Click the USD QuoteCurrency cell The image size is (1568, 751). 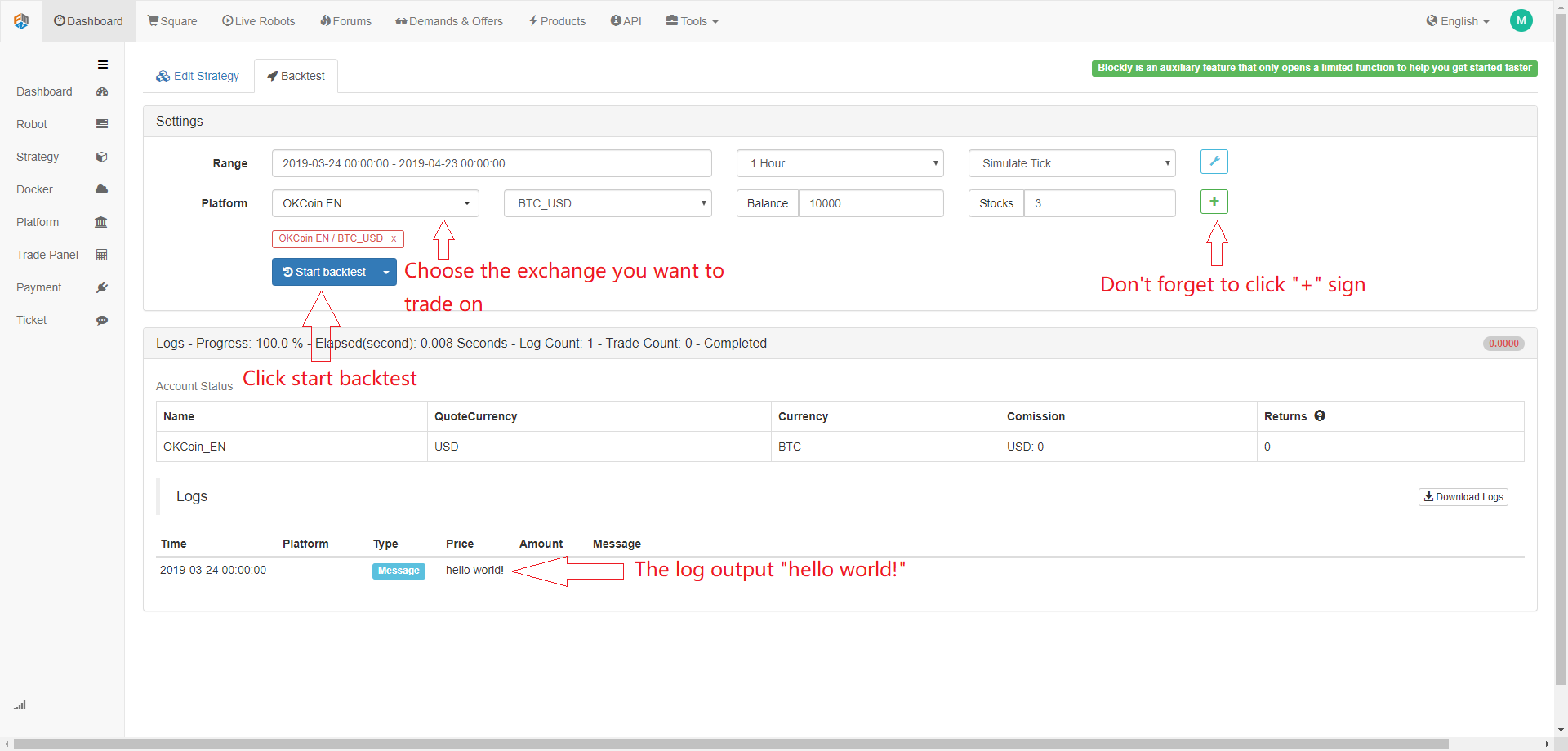pyautogui.click(x=599, y=447)
